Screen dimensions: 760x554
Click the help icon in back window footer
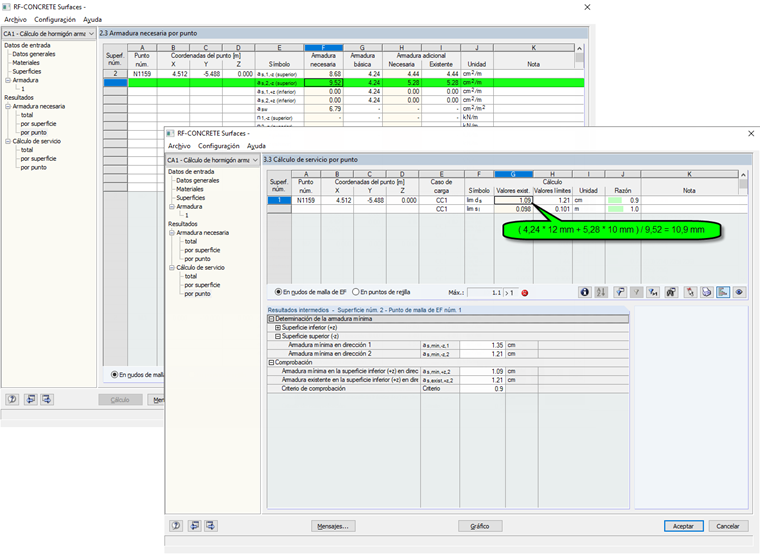click(x=12, y=399)
